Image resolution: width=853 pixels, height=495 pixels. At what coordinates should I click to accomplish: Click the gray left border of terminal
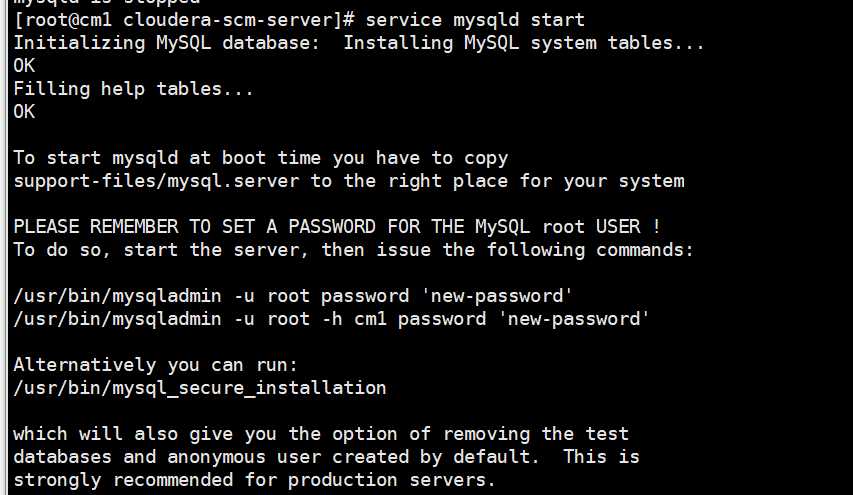click(x=4, y=248)
